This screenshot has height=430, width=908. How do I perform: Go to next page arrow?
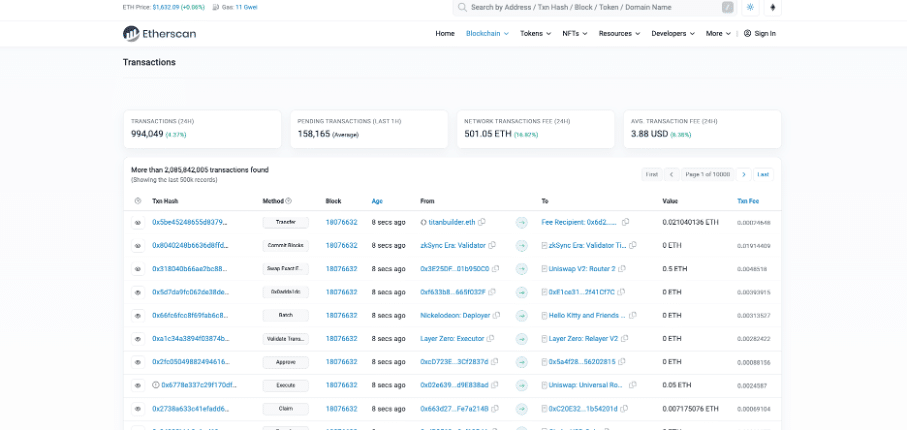pos(744,174)
